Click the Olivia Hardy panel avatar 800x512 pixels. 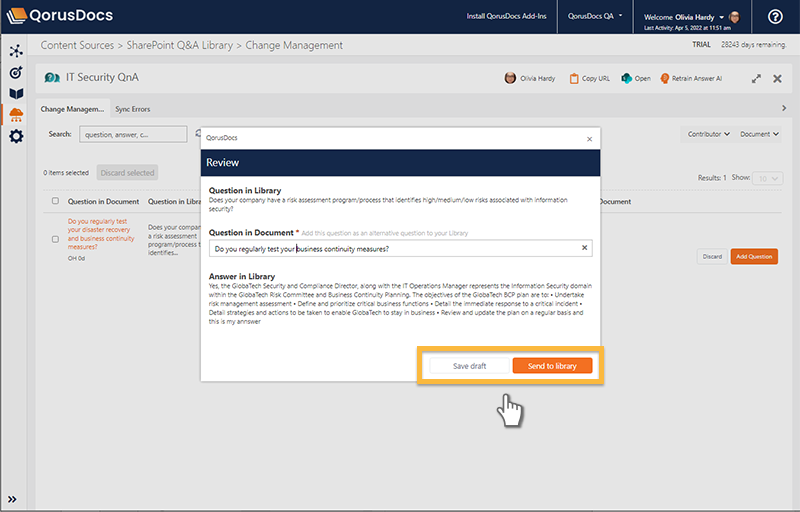coord(510,78)
